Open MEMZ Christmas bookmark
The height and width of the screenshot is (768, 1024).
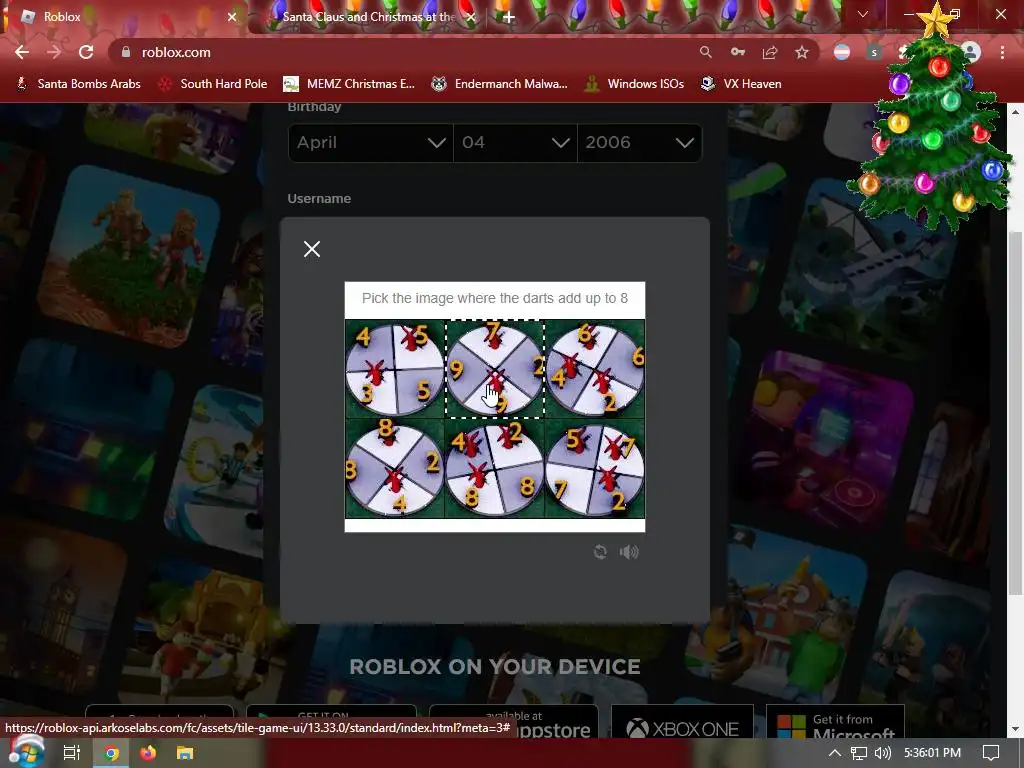tap(349, 84)
